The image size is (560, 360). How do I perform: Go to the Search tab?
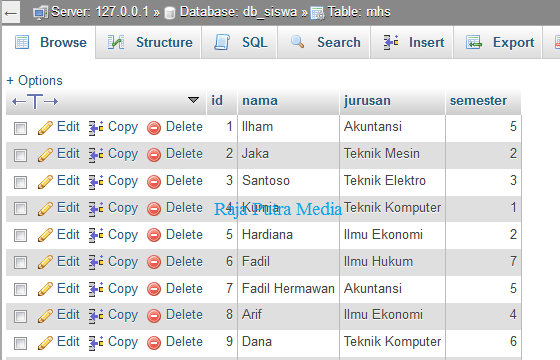tap(324, 42)
